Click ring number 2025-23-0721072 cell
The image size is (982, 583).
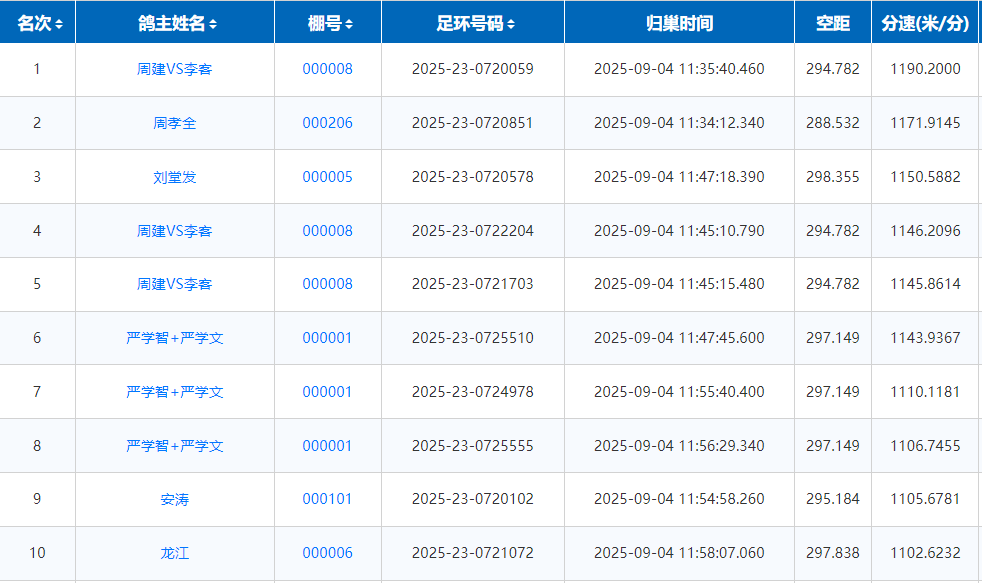472,553
